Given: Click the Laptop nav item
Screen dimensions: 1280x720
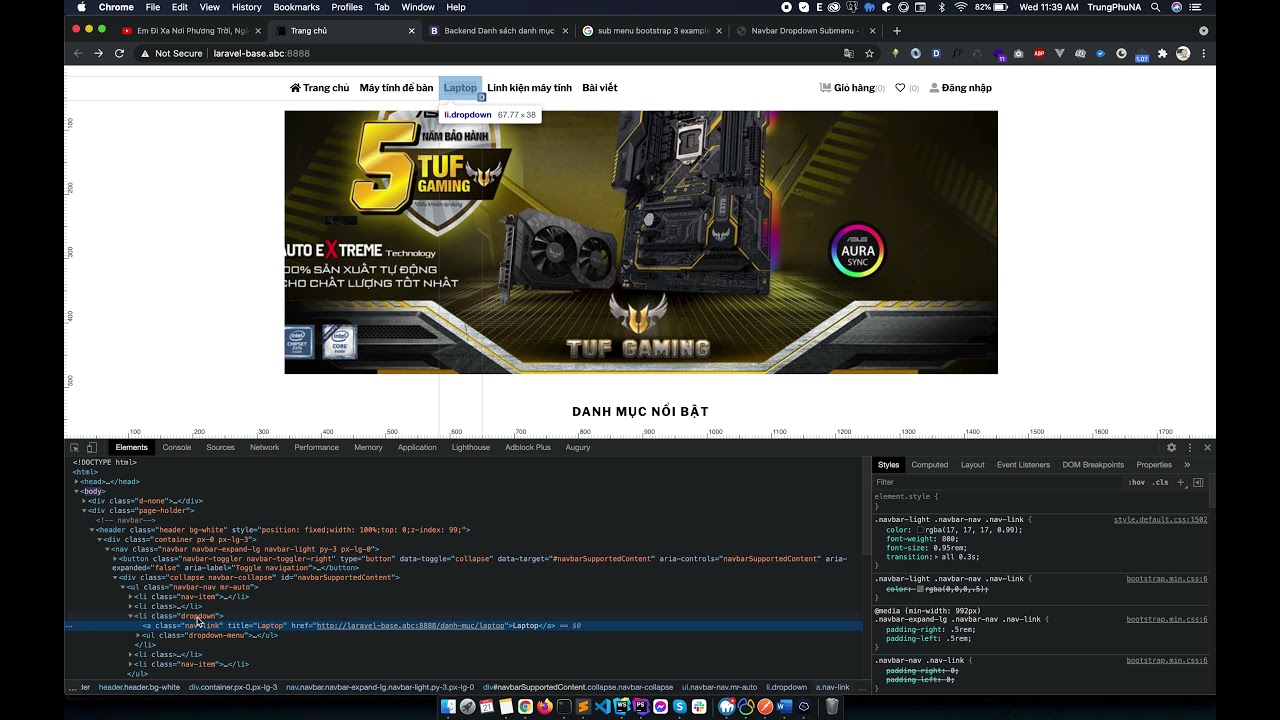Looking at the screenshot, I should 460,88.
